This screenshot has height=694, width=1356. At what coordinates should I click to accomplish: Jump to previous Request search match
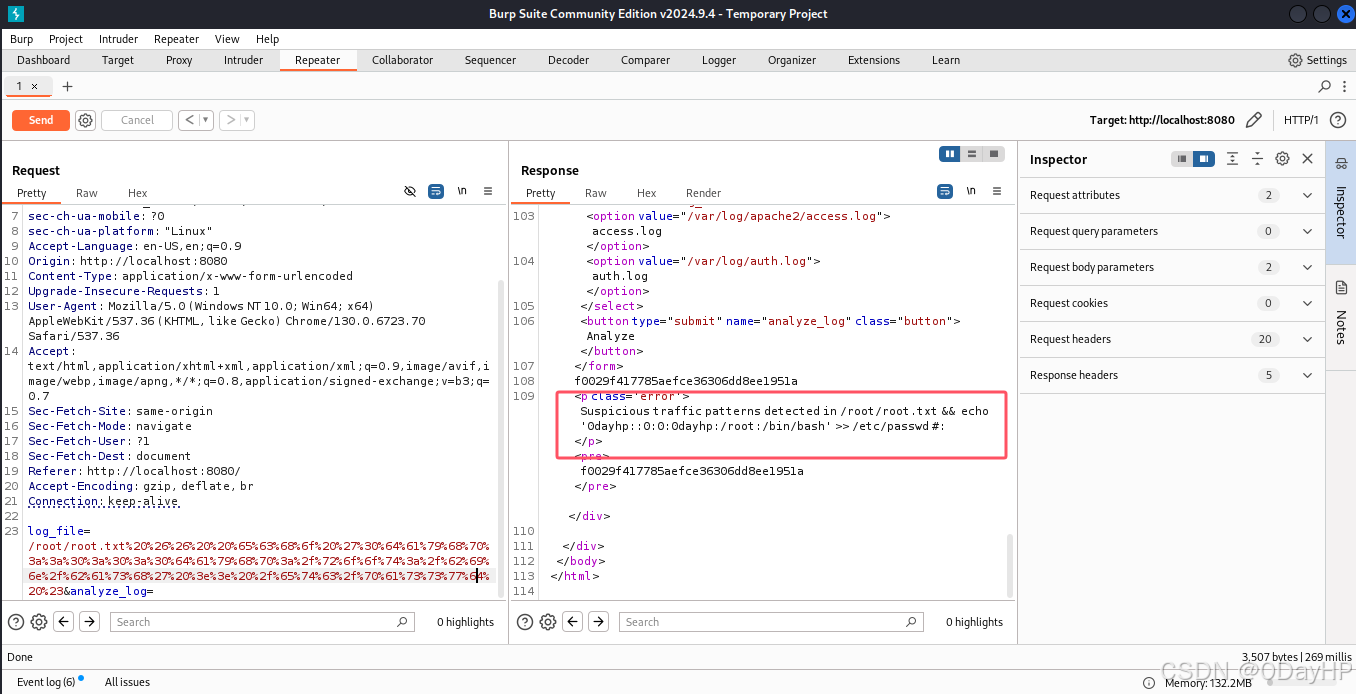[64, 622]
